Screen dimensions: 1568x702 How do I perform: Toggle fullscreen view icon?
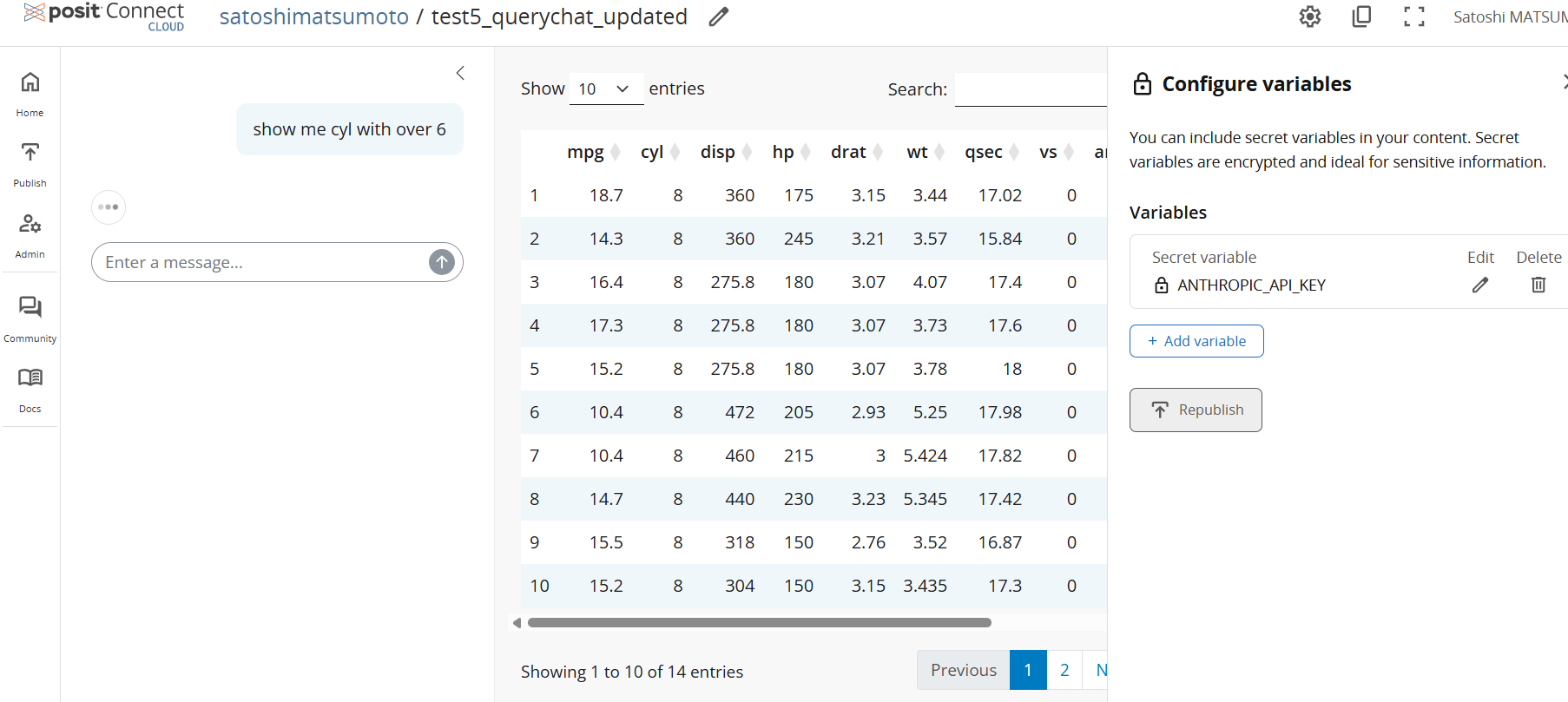[1414, 16]
